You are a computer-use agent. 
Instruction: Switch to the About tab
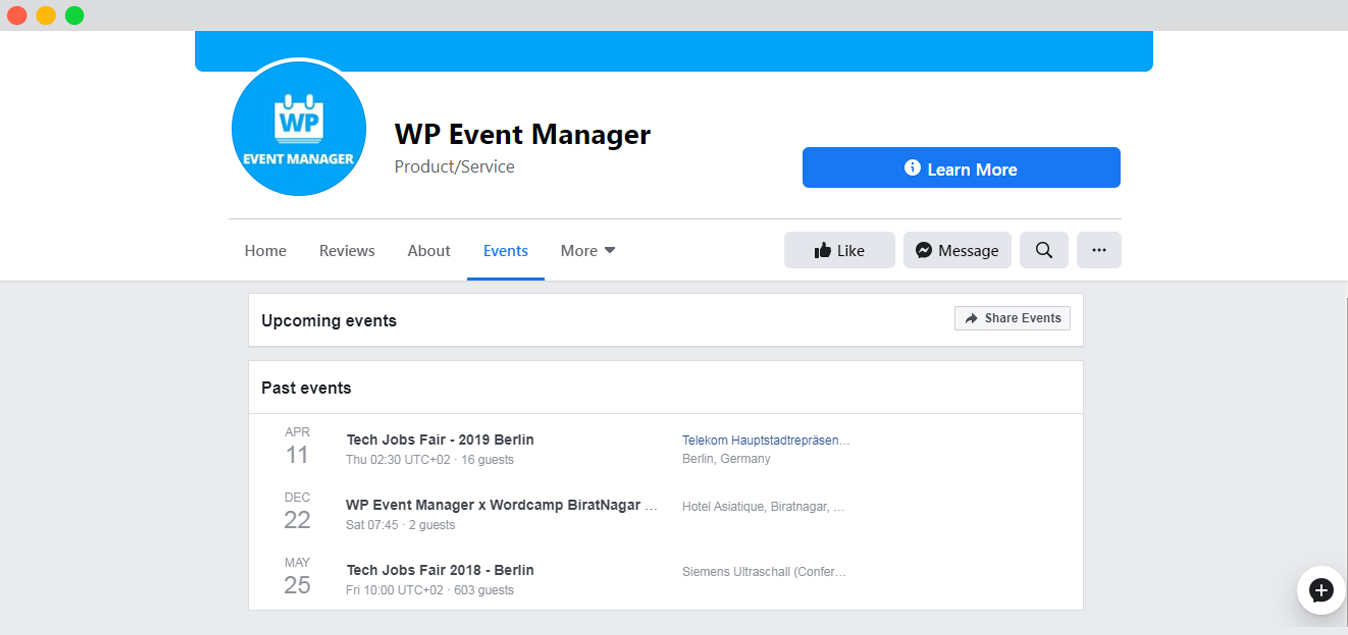coord(429,250)
